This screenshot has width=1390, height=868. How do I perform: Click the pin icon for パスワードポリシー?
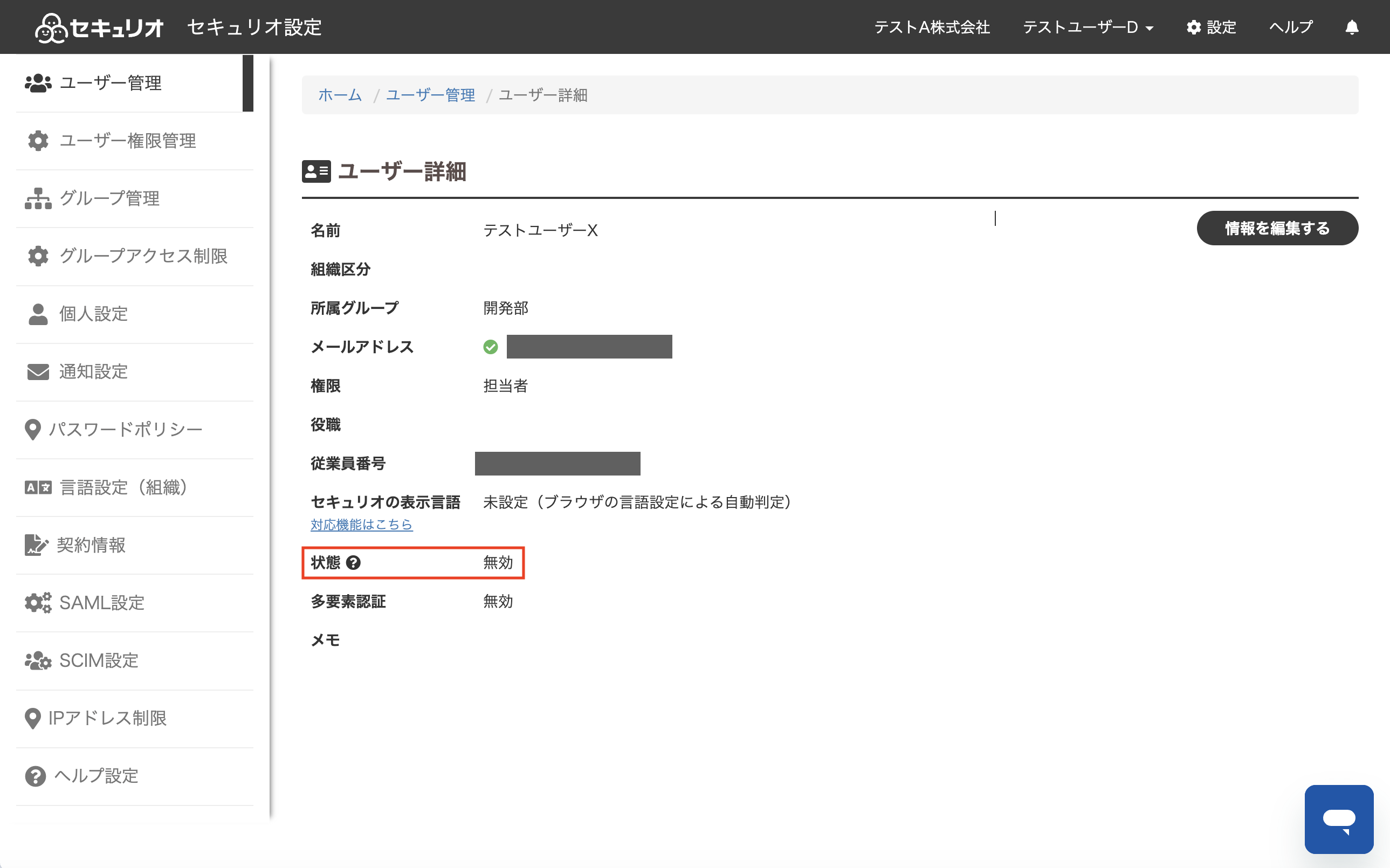click(x=33, y=429)
